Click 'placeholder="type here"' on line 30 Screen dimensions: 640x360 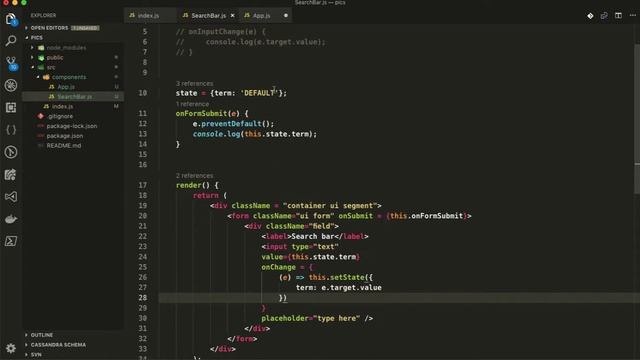311,318
